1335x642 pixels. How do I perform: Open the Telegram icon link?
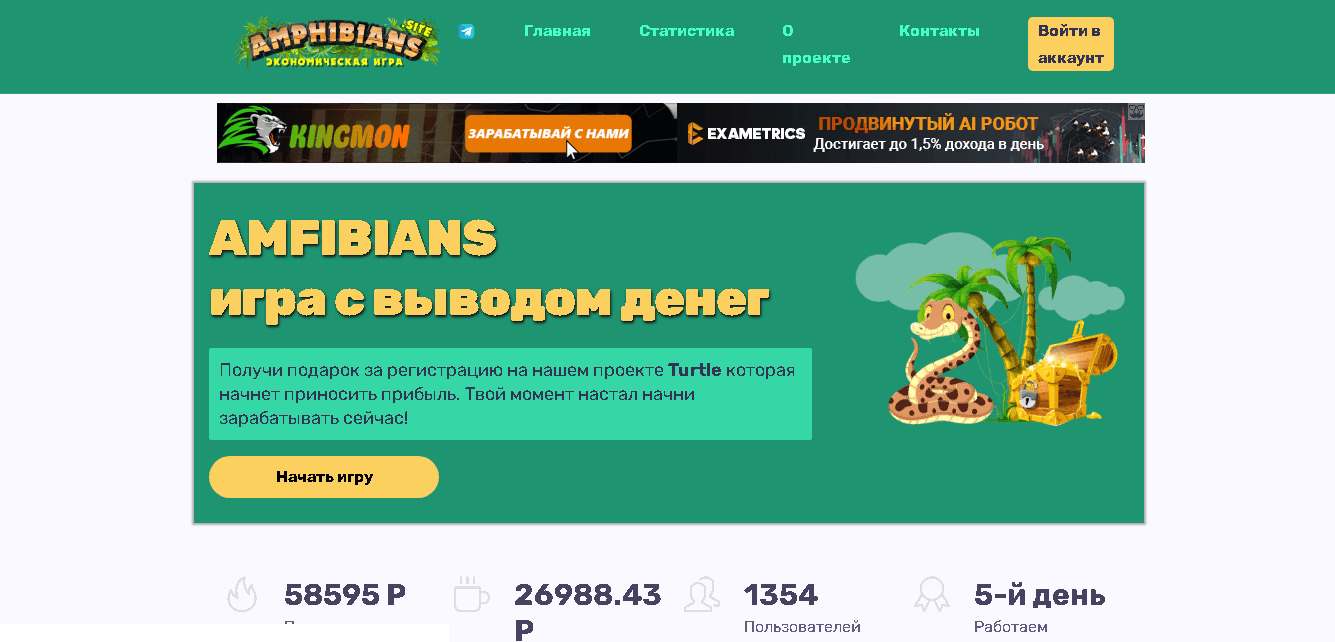[x=466, y=31]
